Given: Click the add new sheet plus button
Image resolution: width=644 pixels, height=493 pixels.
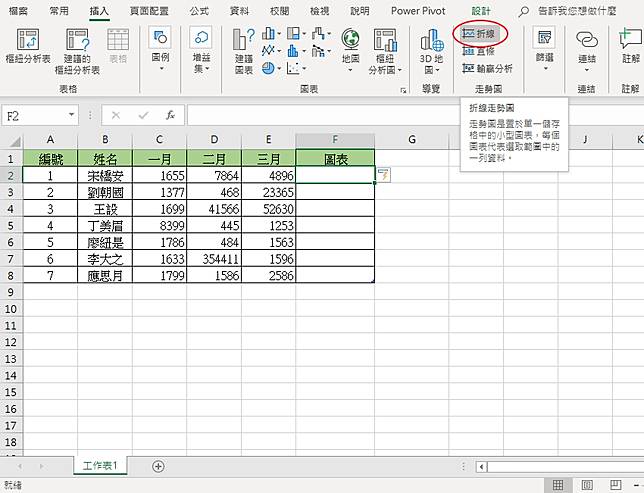Looking at the screenshot, I should [x=158, y=466].
